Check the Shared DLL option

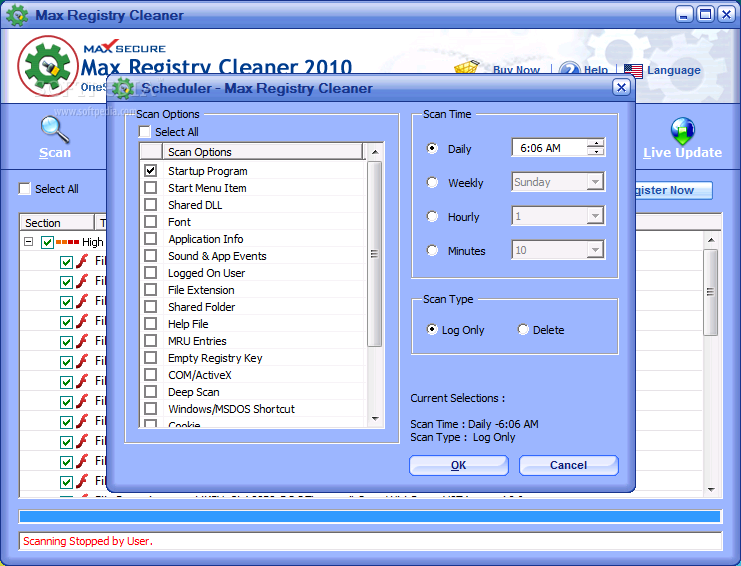151,205
